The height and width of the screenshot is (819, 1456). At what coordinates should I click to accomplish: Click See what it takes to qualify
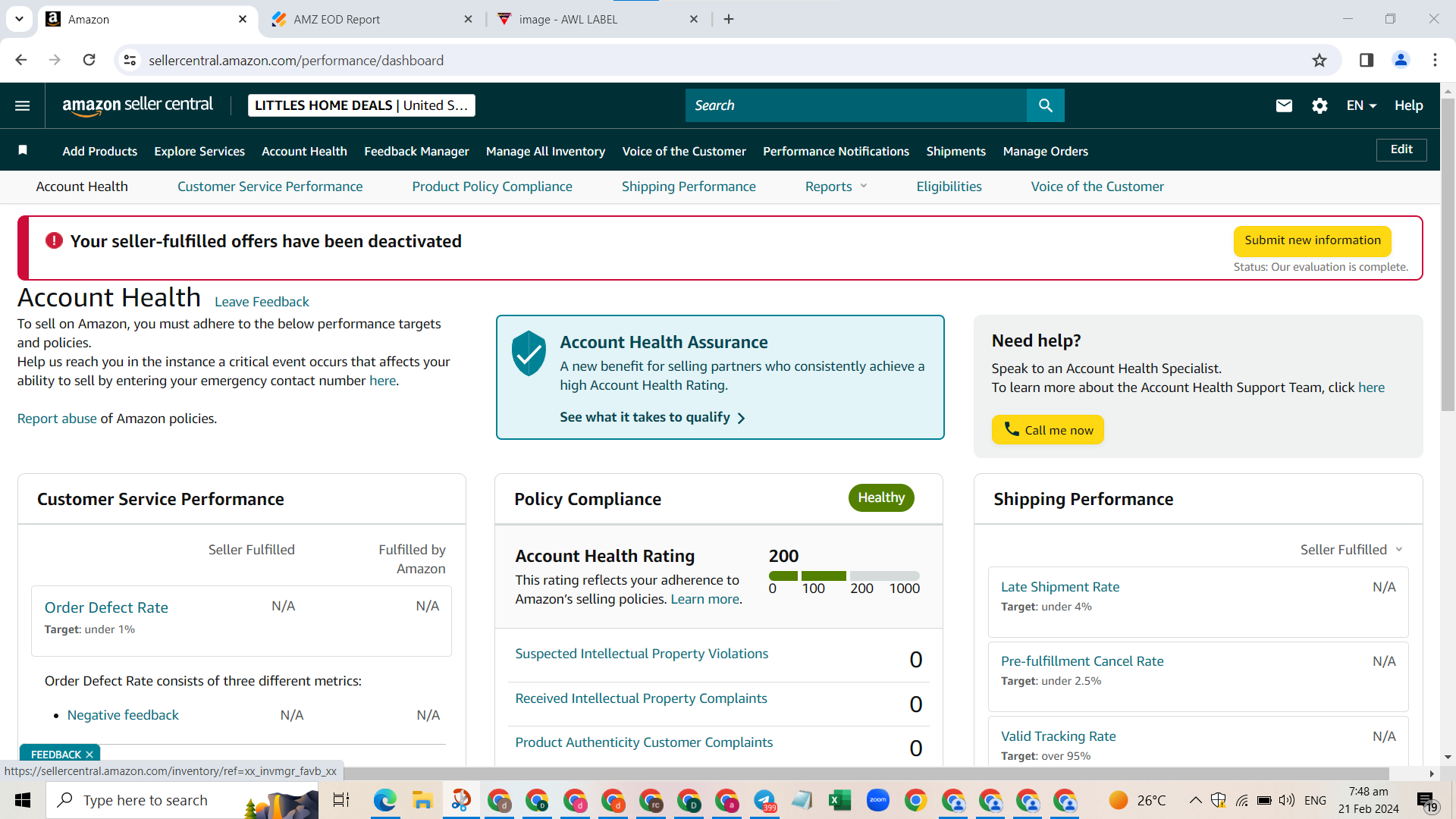coord(653,417)
